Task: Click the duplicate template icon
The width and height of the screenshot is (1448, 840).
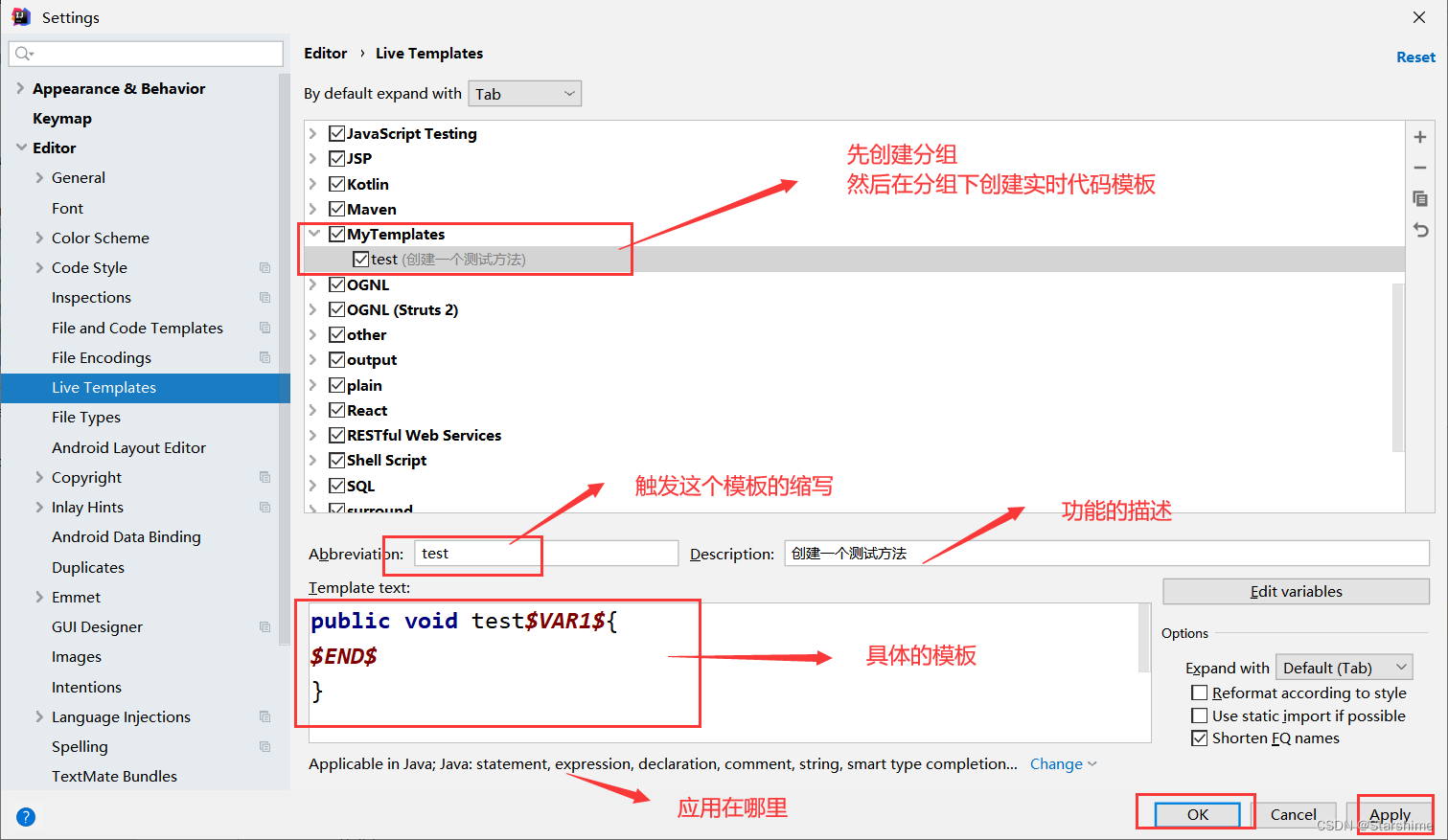Action: [x=1420, y=198]
